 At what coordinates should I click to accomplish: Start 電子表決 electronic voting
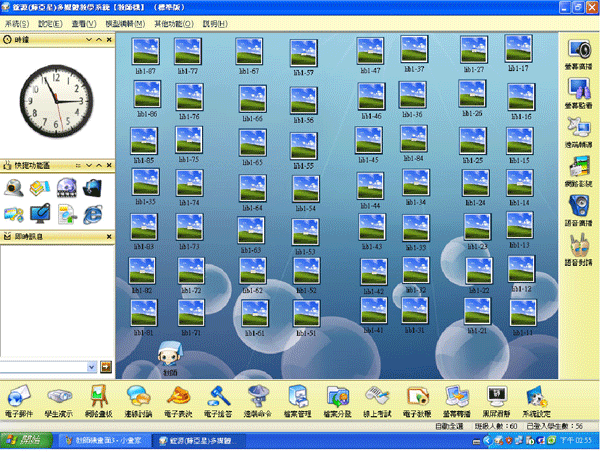coord(178,401)
